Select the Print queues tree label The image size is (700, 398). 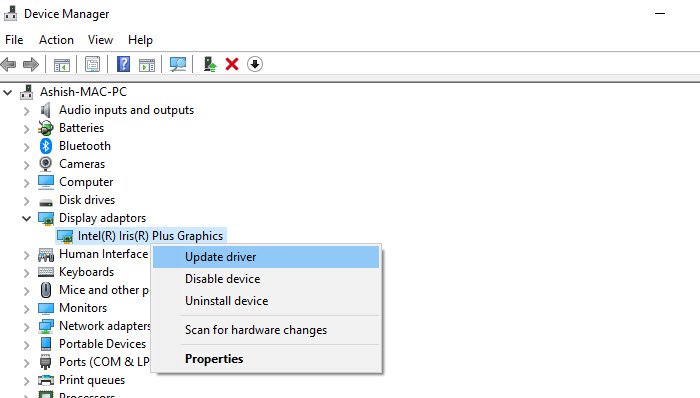(x=92, y=380)
